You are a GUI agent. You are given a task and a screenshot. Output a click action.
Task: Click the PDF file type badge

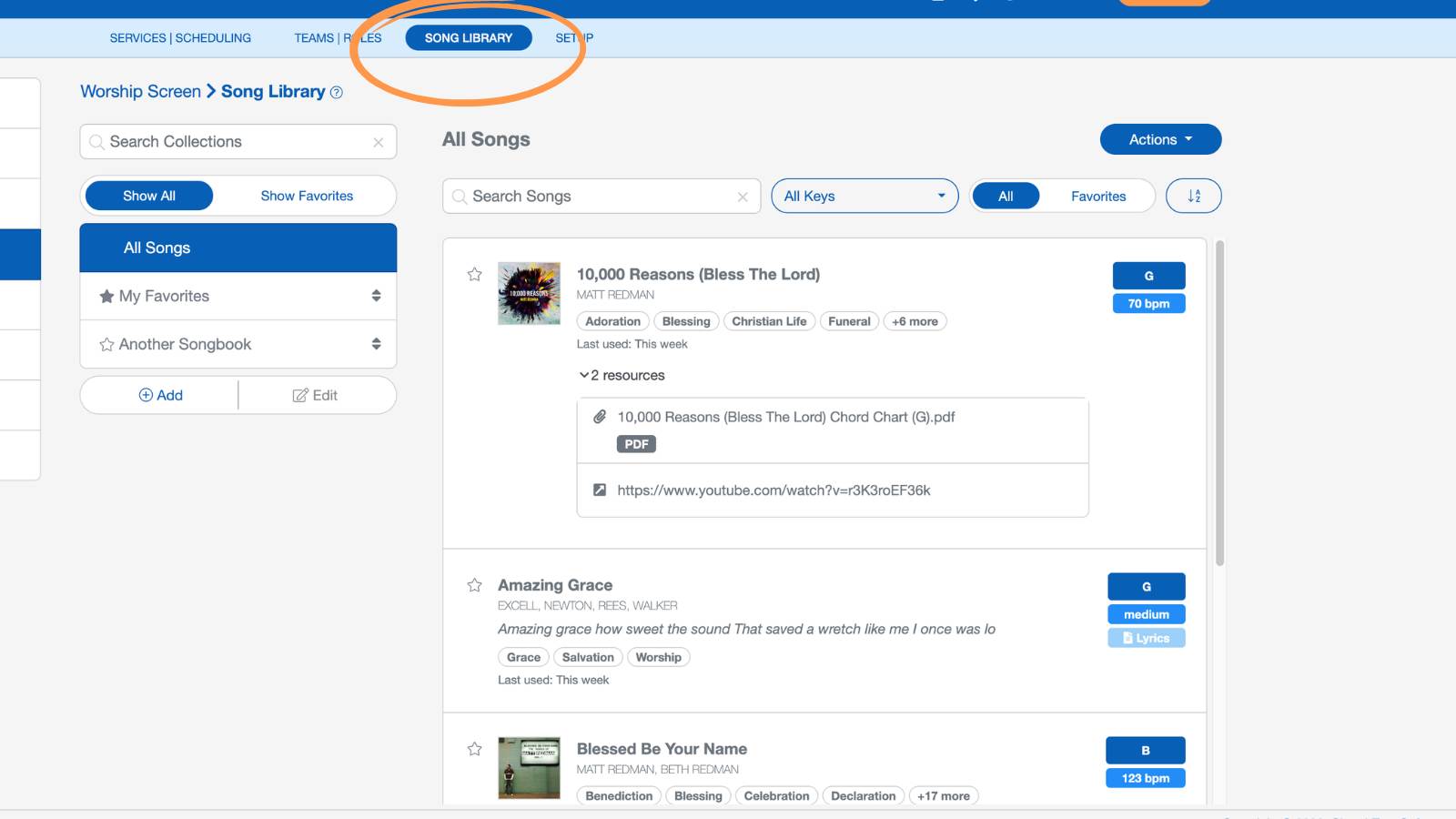click(636, 444)
